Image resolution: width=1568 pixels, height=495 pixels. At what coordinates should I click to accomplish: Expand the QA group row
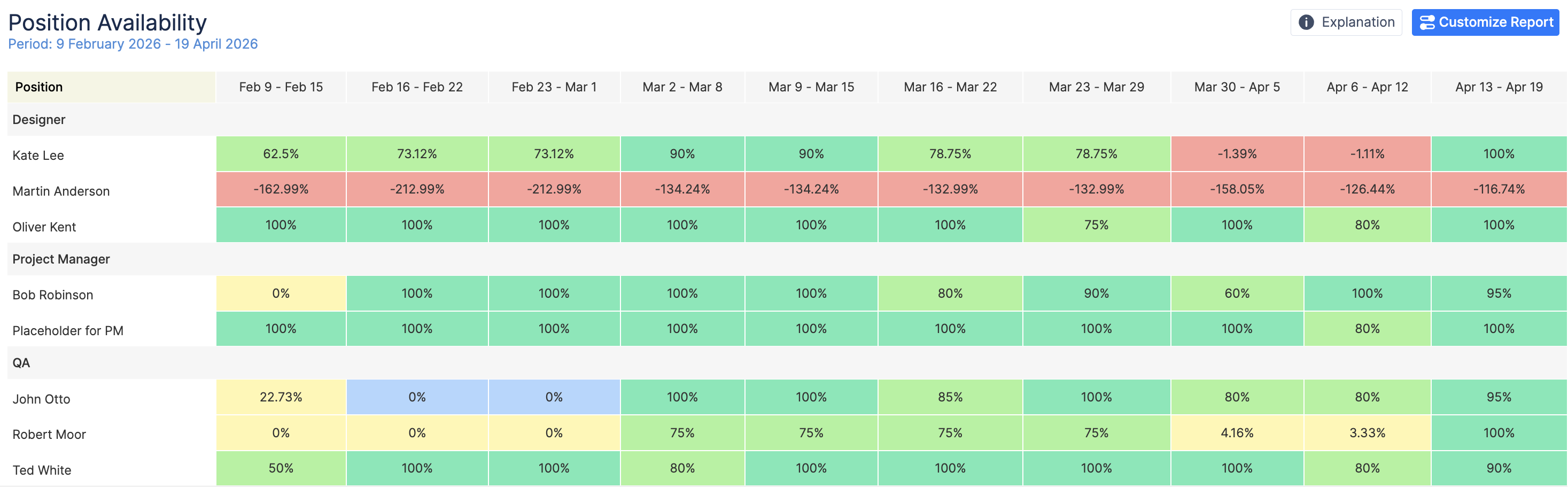coord(21,363)
